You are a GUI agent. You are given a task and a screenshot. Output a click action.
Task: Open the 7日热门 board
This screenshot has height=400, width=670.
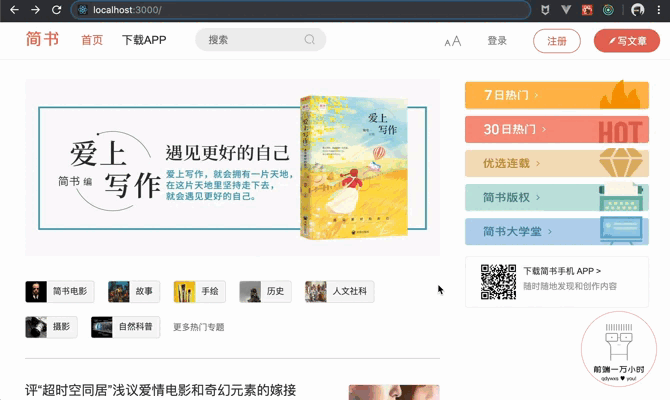(557, 95)
